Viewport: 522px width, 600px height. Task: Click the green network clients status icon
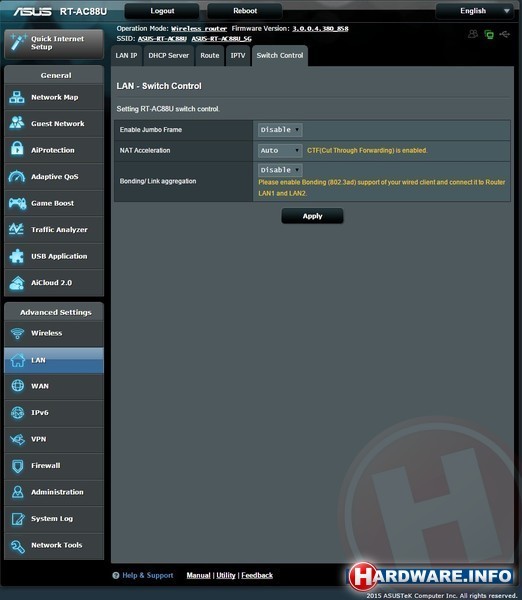[x=489, y=34]
